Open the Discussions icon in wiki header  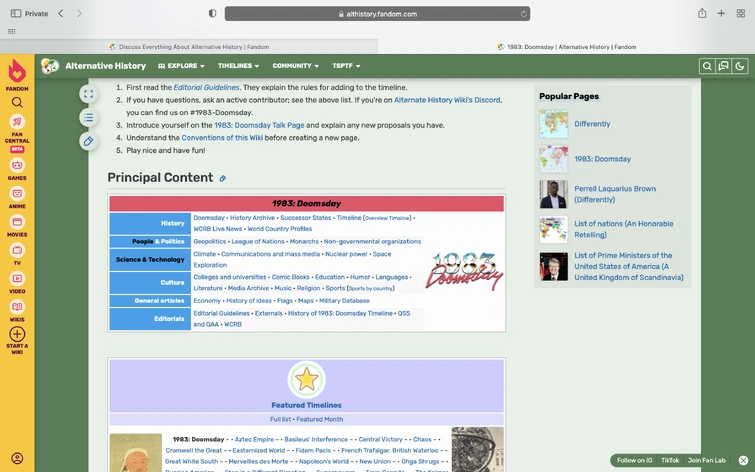click(x=723, y=66)
